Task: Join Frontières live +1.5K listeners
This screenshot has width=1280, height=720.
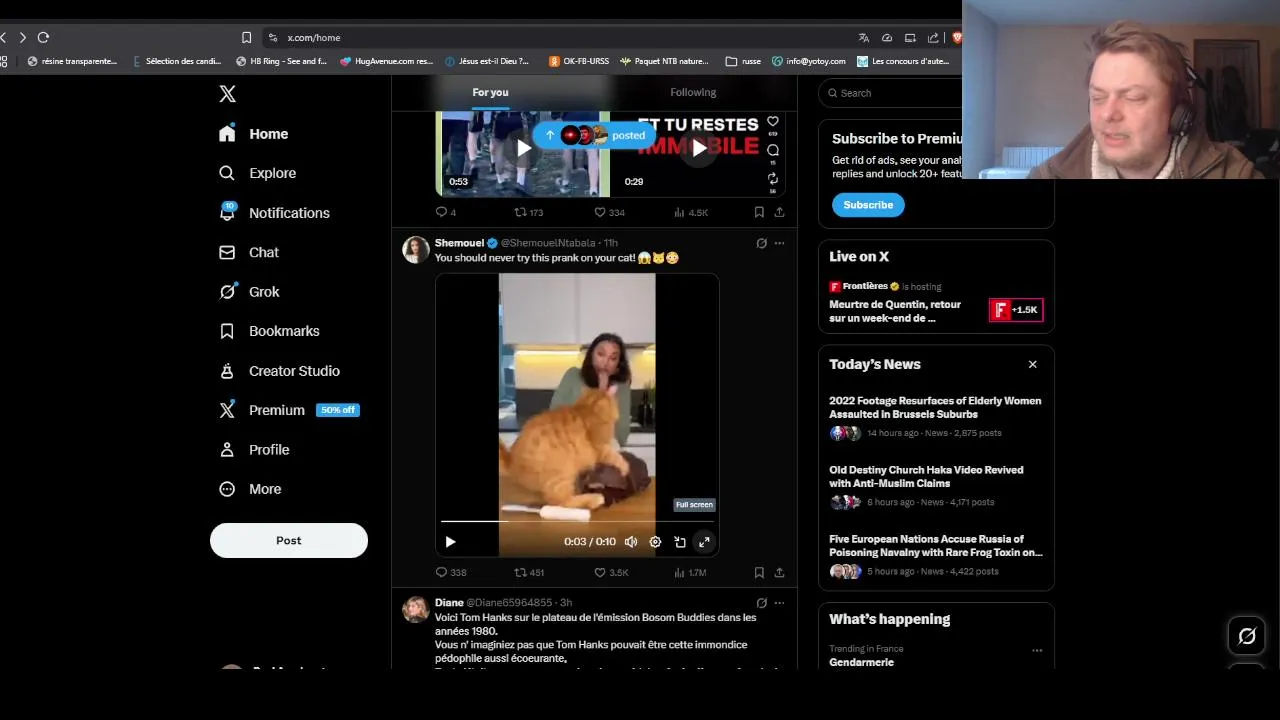Action: [1016, 310]
